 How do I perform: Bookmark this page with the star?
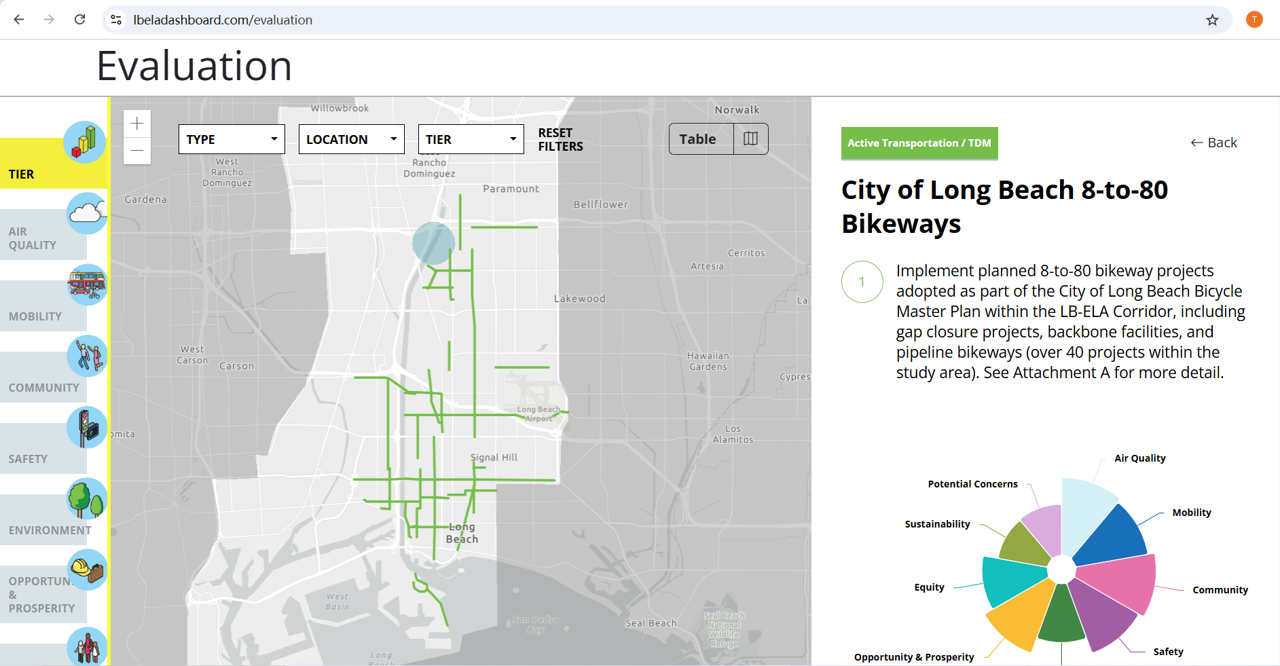pyautogui.click(x=1212, y=19)
